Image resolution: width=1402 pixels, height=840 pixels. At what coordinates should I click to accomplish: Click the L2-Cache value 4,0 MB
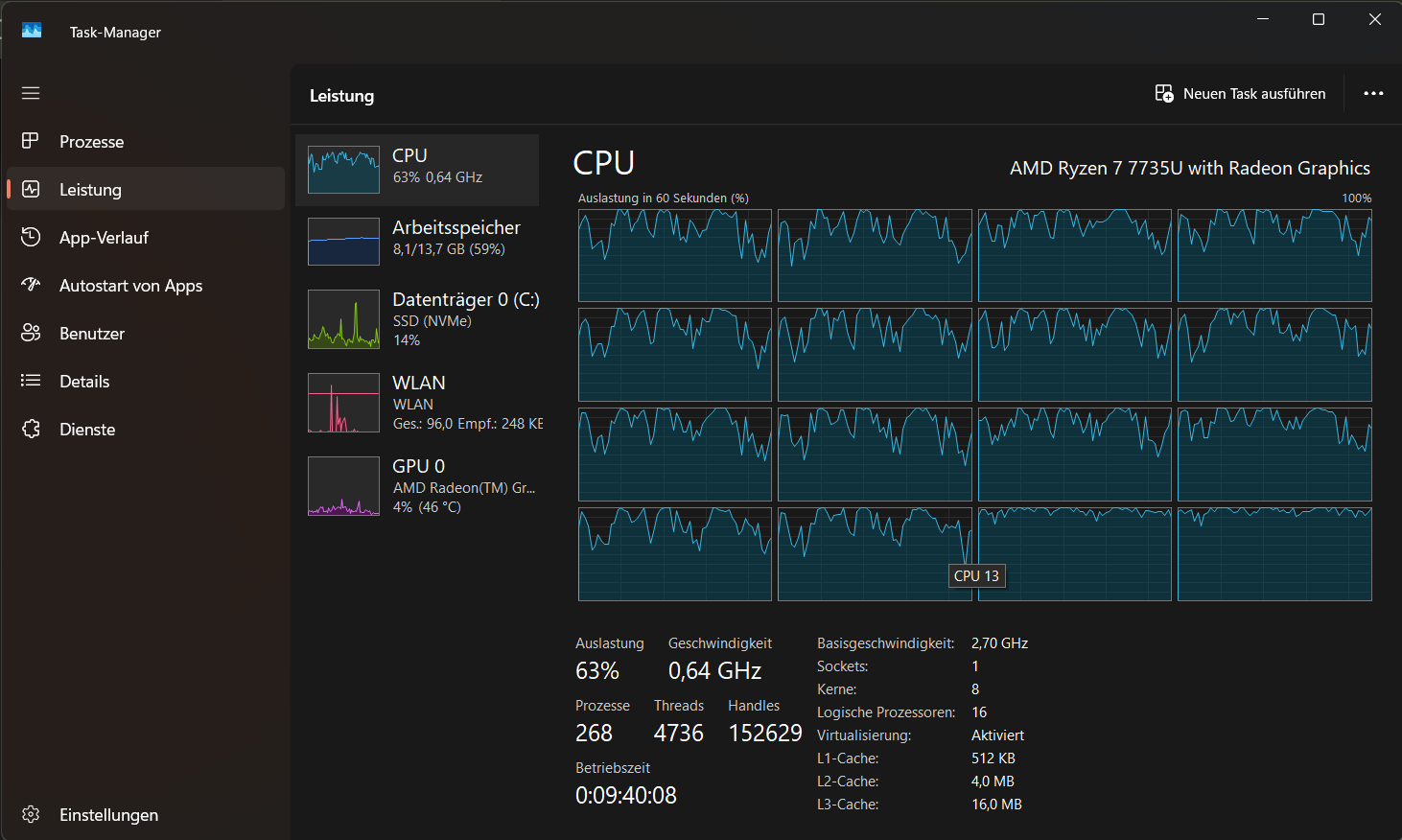click(993, 782)
